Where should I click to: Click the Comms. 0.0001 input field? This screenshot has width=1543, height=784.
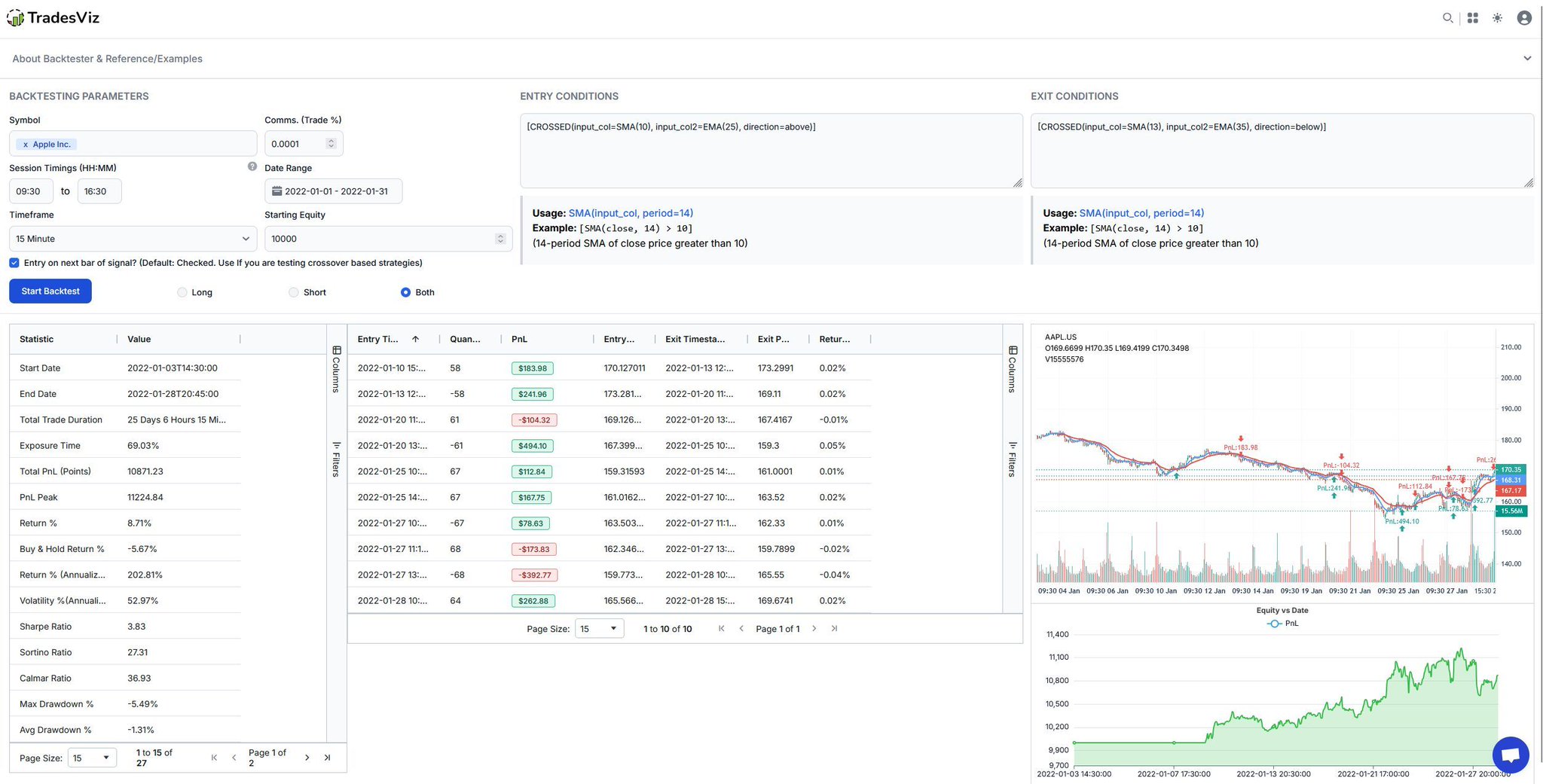304,144
